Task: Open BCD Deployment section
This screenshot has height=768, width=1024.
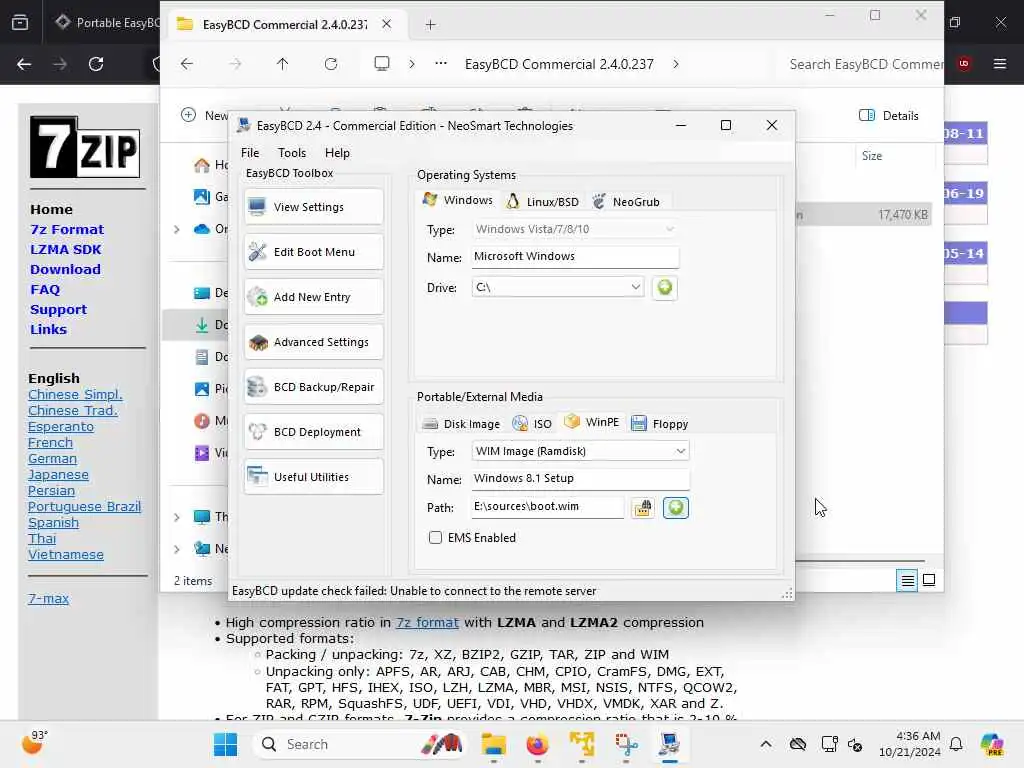Action: (x=313, y=432)
